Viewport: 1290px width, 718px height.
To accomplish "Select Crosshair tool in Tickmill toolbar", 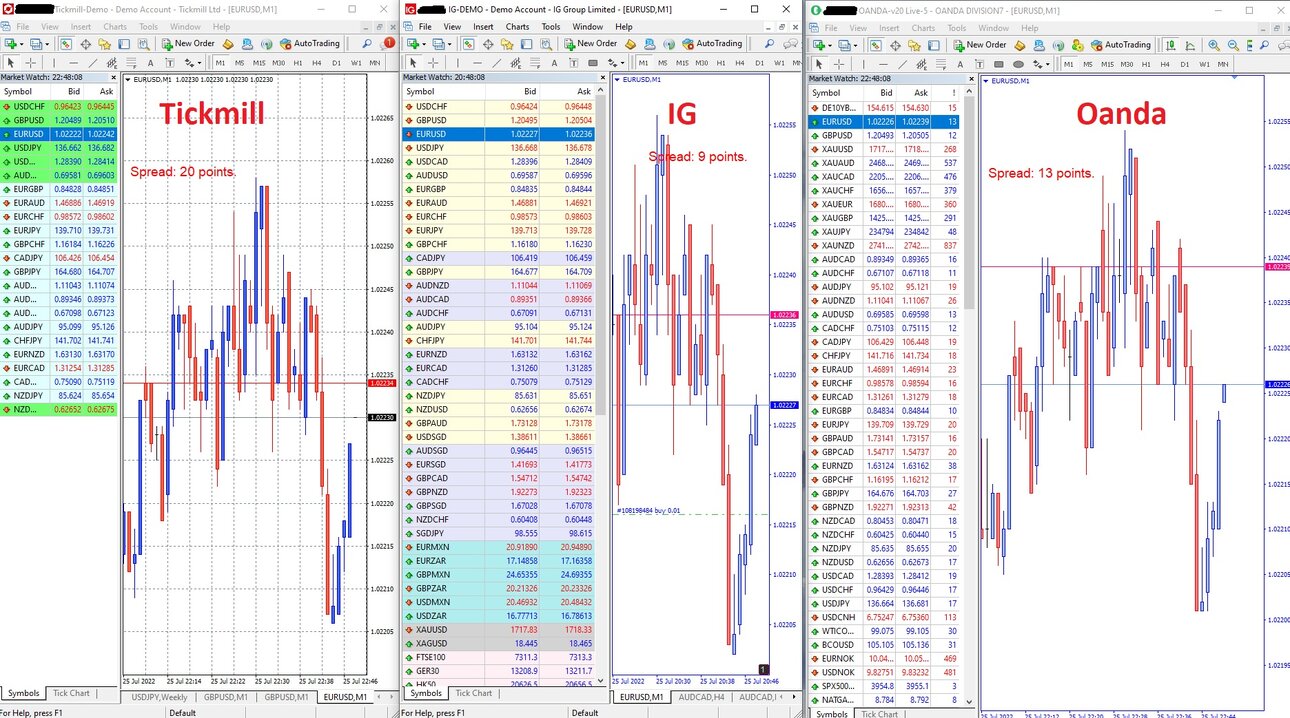I will point(30,63).
